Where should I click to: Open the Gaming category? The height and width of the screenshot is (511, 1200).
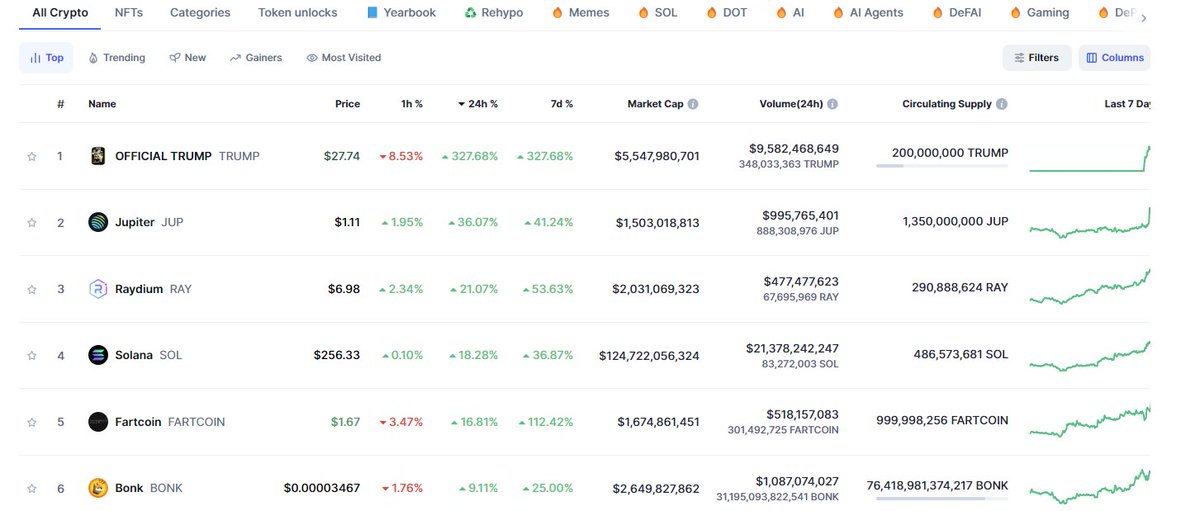coord(1040,13)
